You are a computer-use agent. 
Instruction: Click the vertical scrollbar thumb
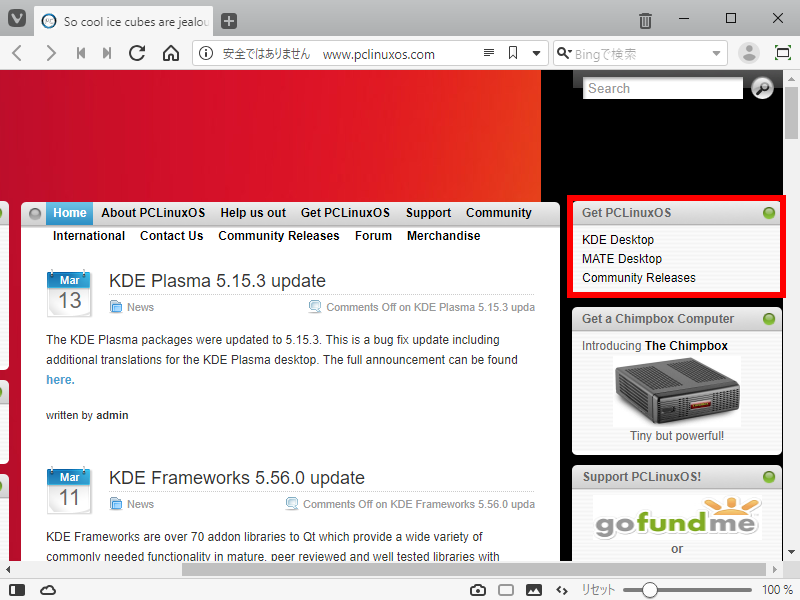pyautogui.click(x=791, y=113)
